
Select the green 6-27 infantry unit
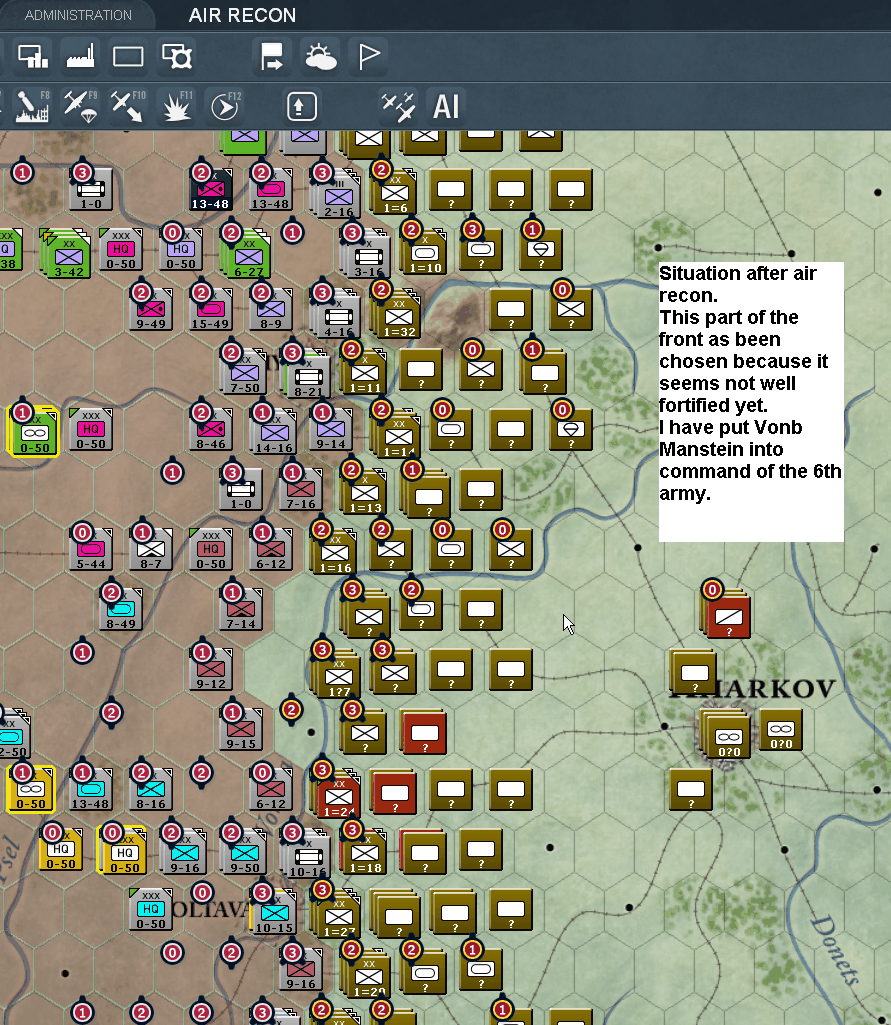pyautogui.click(x=247, y=254)
